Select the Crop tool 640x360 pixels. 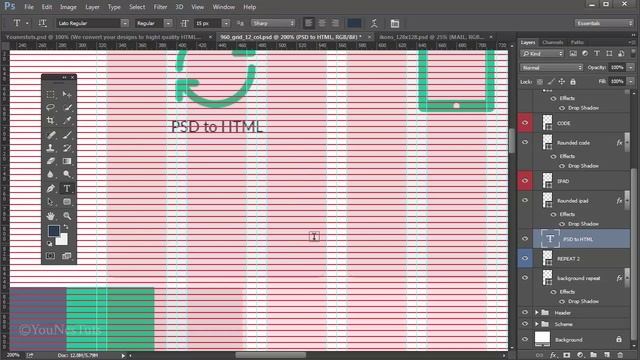[51, 121]
